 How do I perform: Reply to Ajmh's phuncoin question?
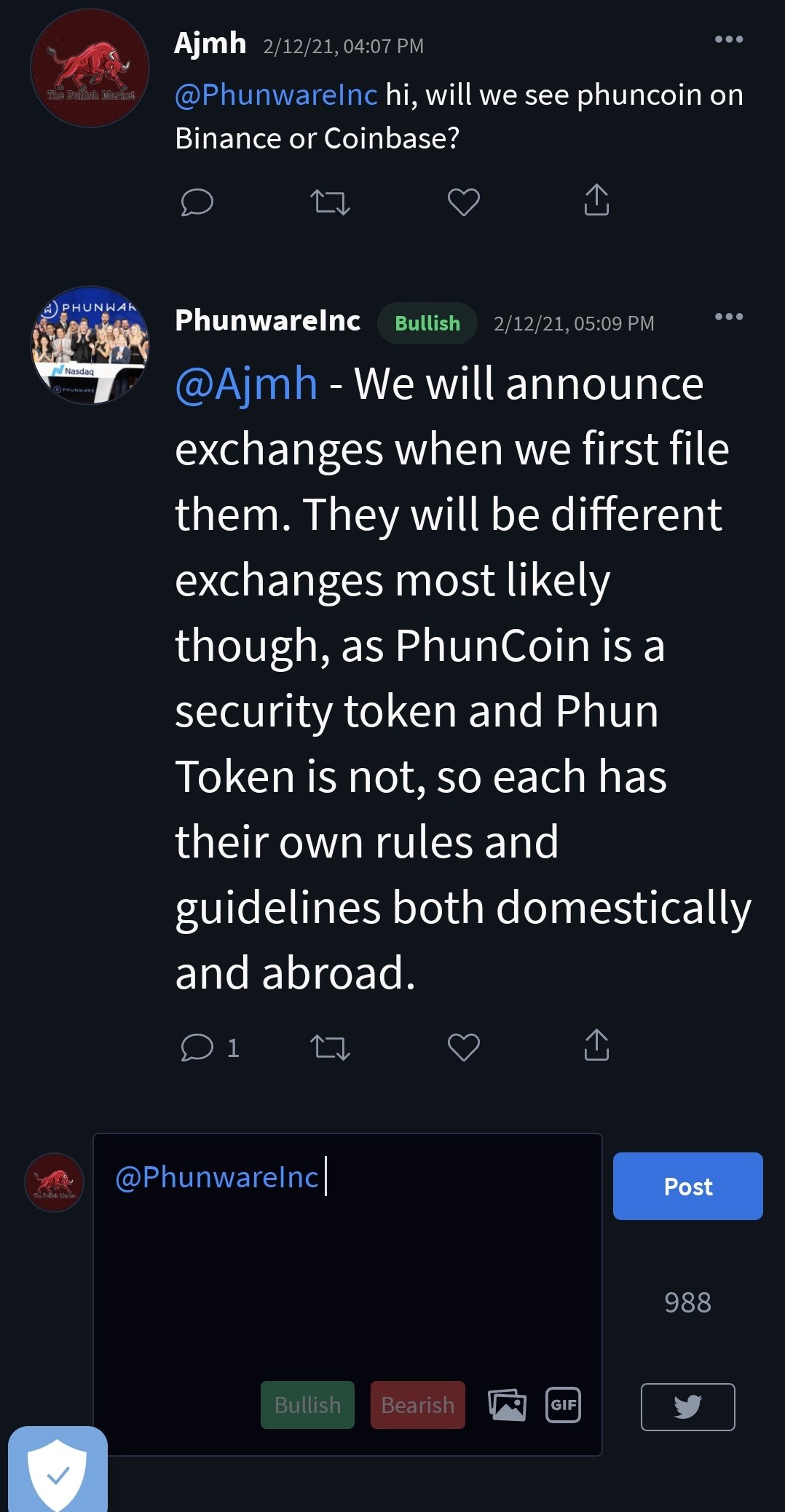click(197, 202)
